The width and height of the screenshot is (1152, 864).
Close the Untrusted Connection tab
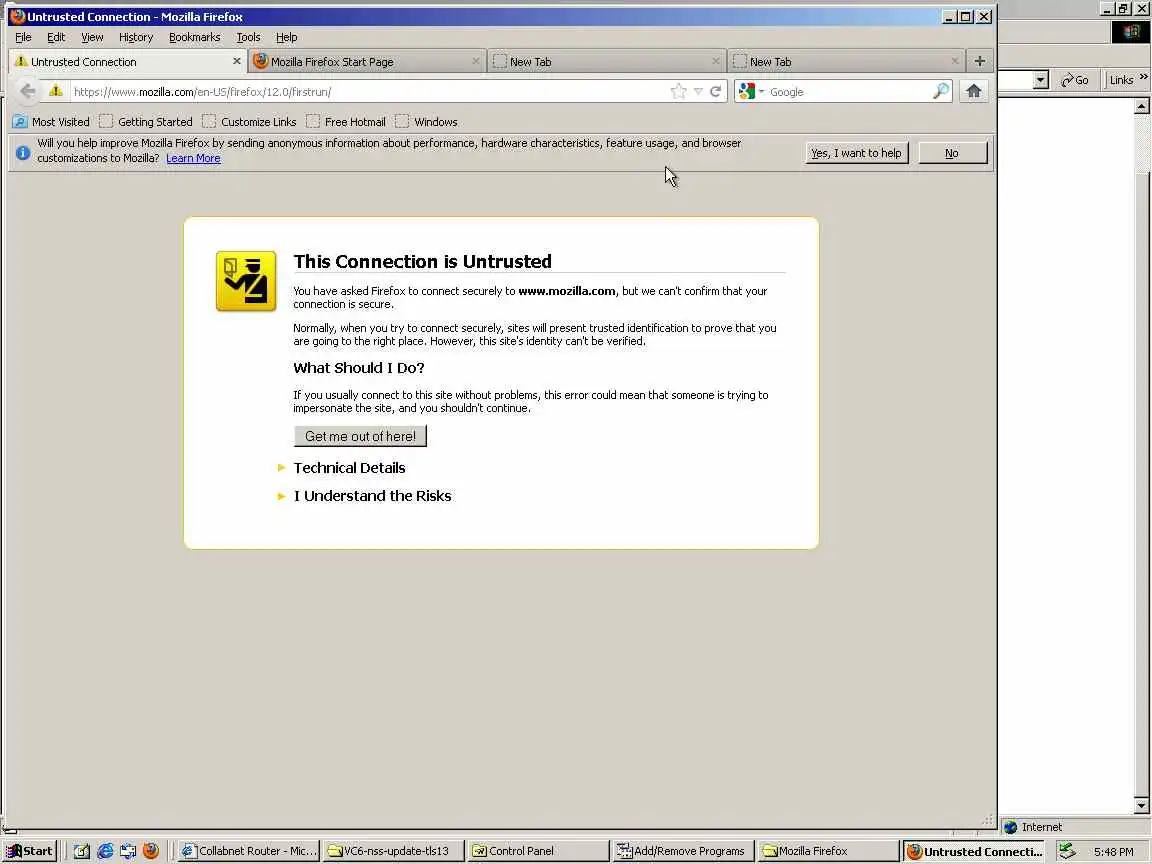tap(237, 61)
